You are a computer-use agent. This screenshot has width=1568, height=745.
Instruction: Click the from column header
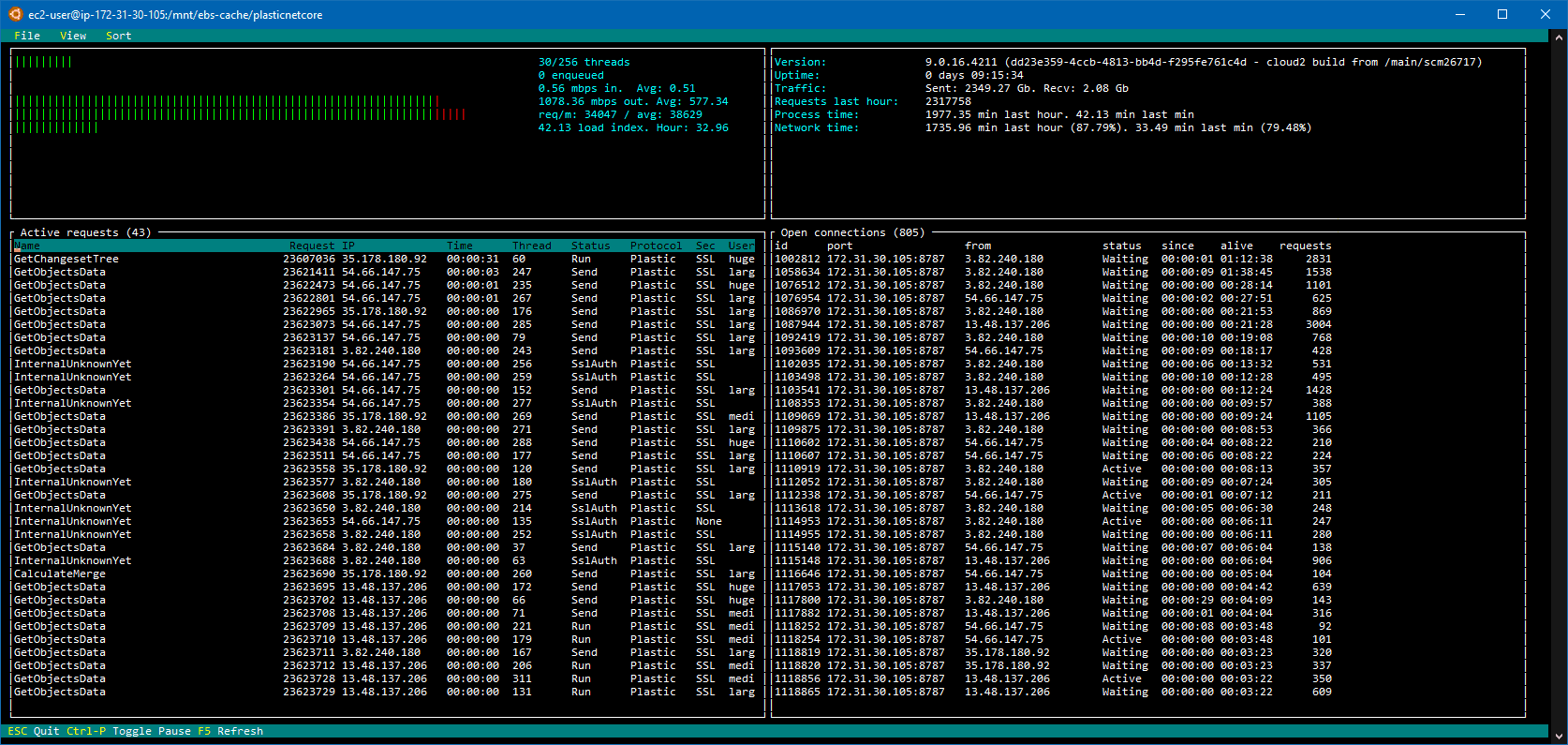978,246
